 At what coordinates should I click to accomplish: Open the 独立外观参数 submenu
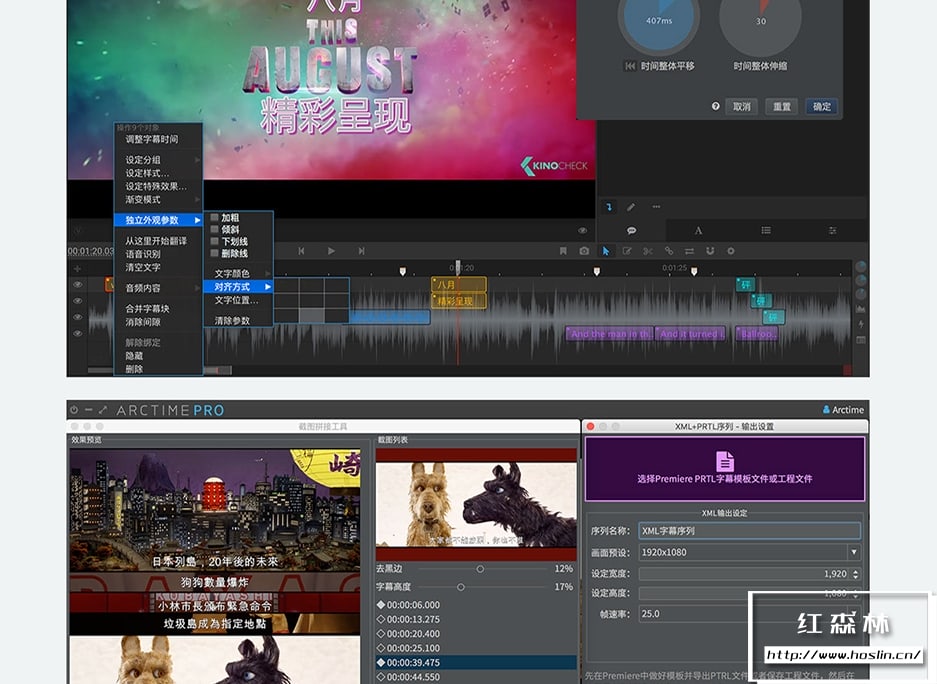pyautogui.click(x=158, y=220)
